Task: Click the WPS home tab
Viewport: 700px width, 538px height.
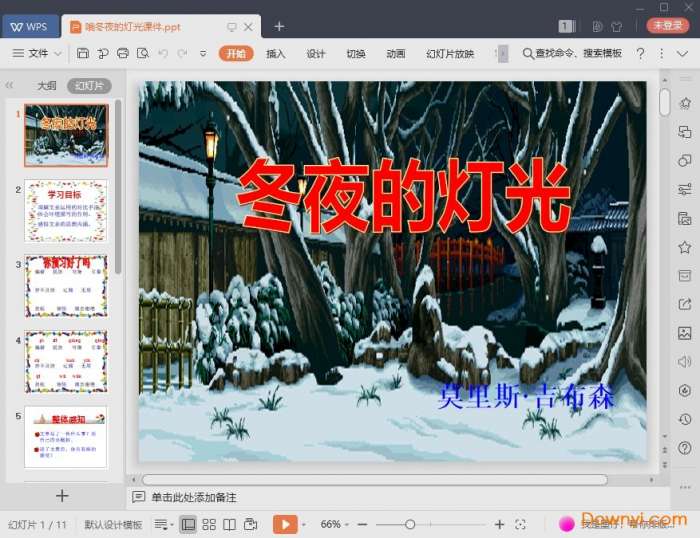Action: (30, 26)
